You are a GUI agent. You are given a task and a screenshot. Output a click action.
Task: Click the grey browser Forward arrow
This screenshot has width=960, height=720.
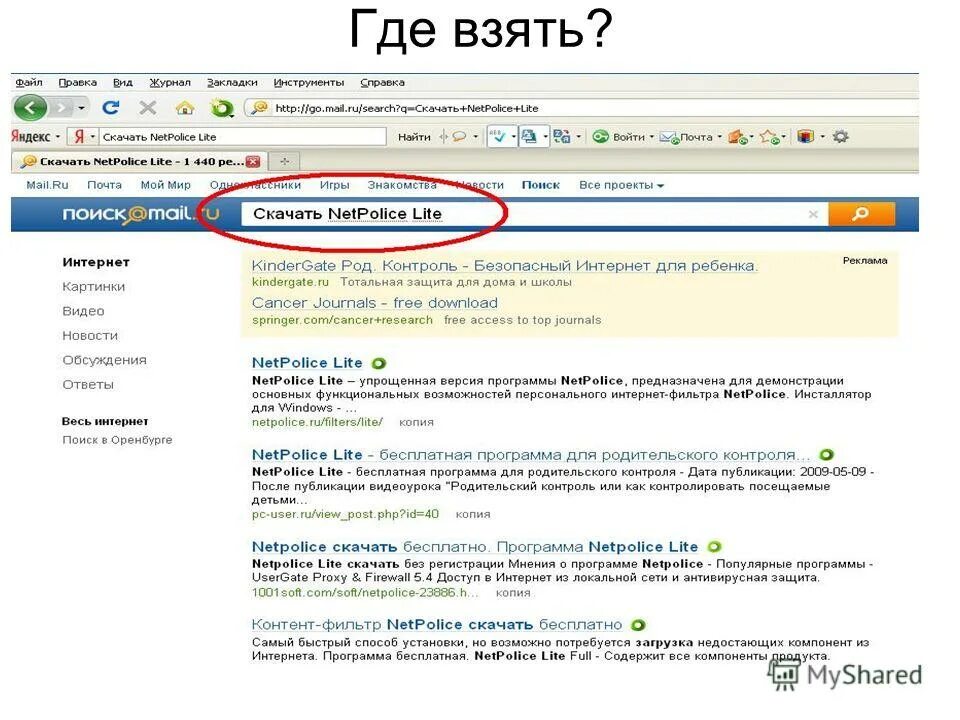pos(61,108)
